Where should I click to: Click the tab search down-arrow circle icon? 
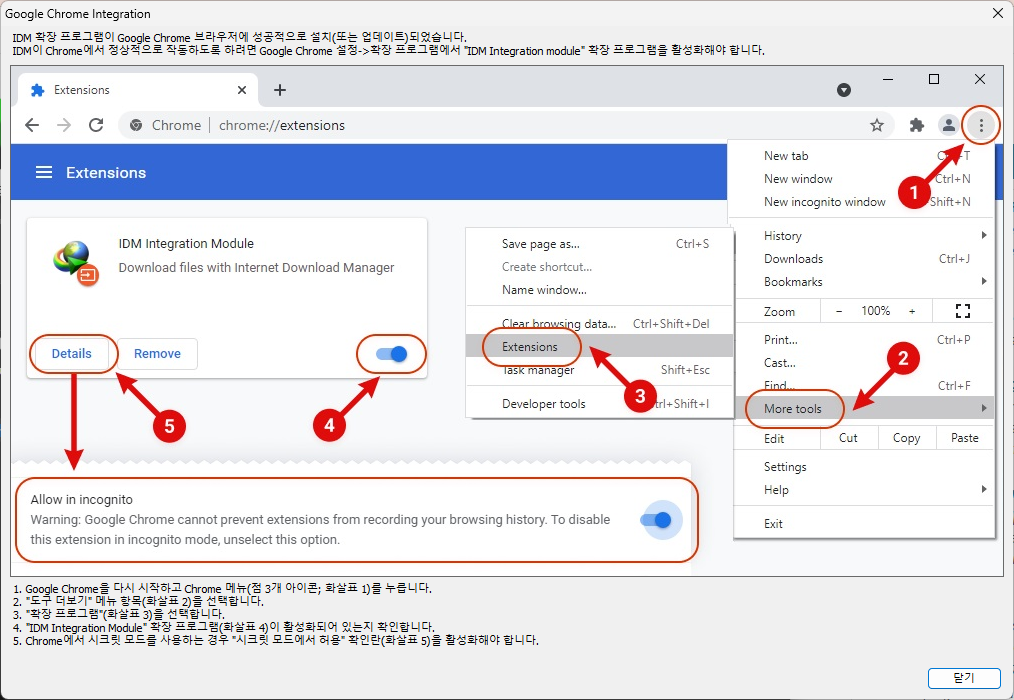(844, 90)
